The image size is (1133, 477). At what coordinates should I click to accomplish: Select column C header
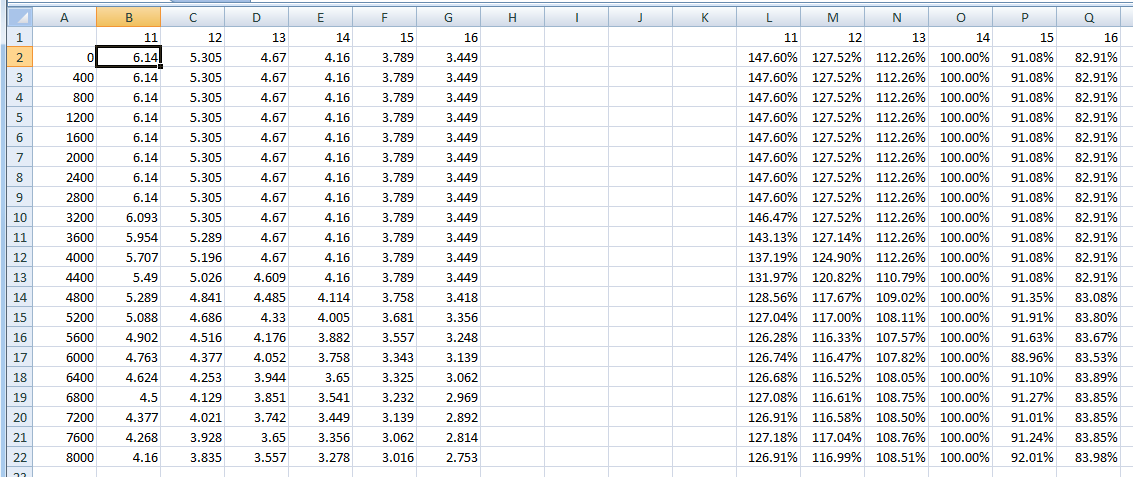(x=192, y=17)
